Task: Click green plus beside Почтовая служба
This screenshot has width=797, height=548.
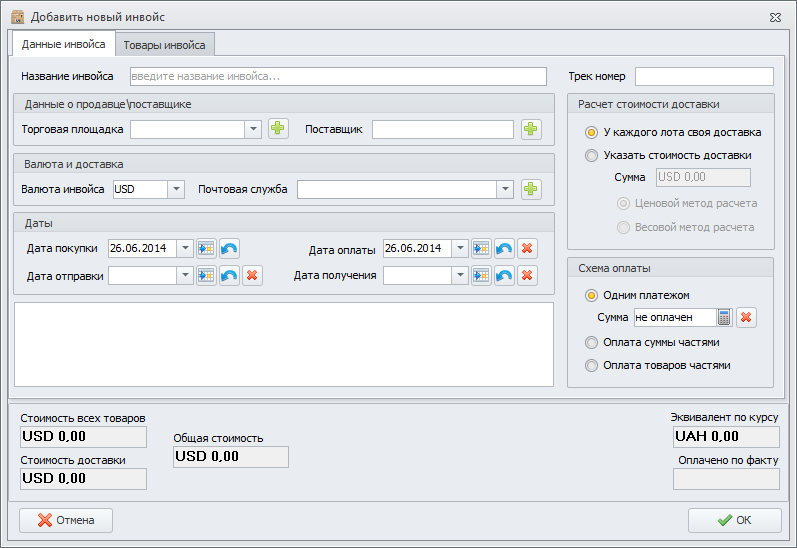Action: click(530, 189)
